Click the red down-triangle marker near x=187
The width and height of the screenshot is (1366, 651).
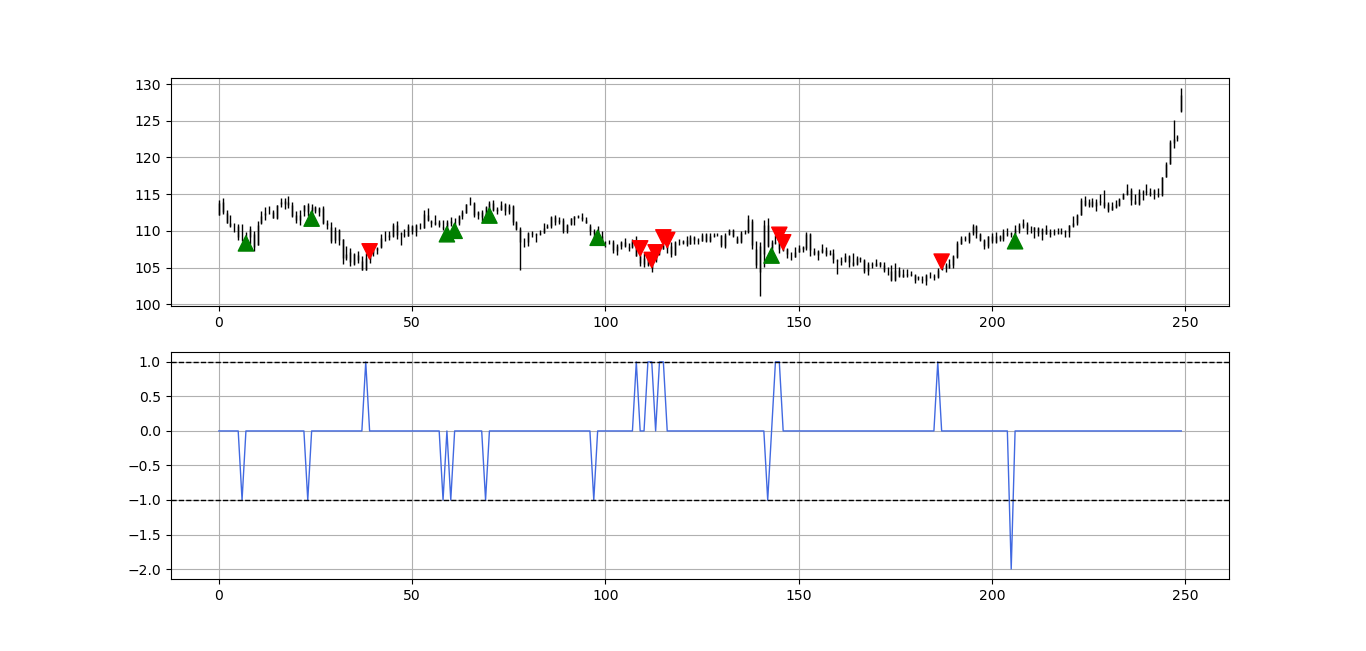(x=941, y=262)
